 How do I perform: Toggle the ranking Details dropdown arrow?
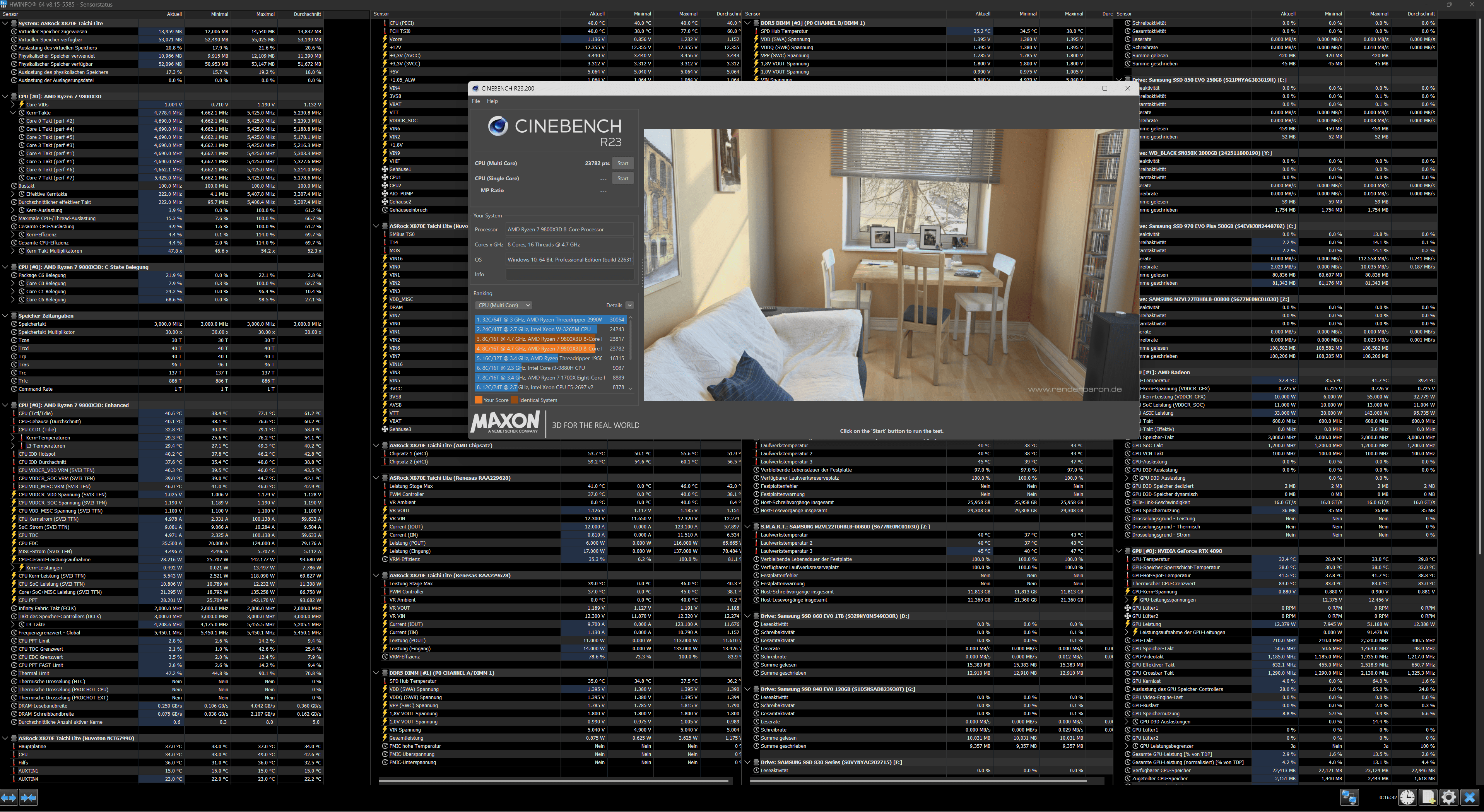click(x=629, y=305)
